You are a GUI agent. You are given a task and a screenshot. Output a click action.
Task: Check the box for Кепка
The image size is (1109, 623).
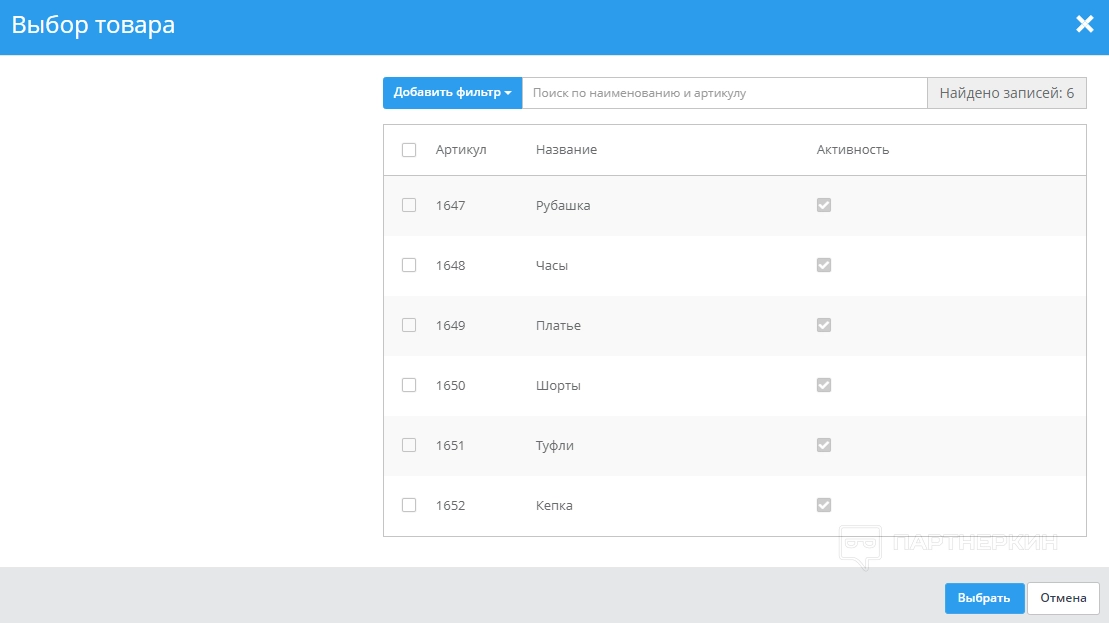pos(409,505)
